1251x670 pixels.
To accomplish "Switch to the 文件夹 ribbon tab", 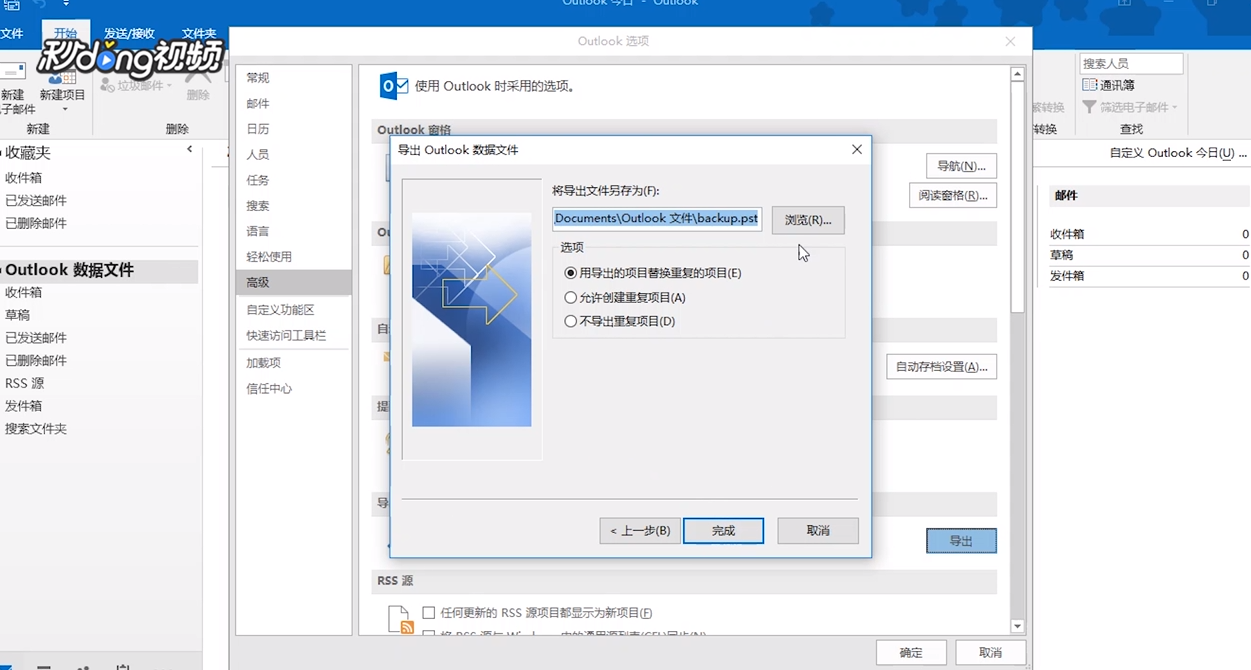I will coord(199,34).
